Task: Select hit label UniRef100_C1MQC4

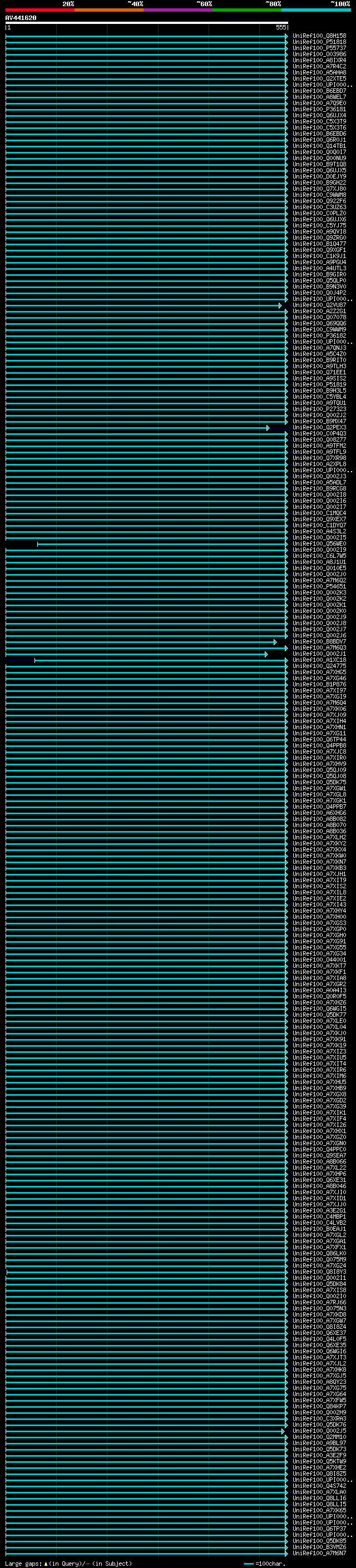Action: [x=319, y=513]
